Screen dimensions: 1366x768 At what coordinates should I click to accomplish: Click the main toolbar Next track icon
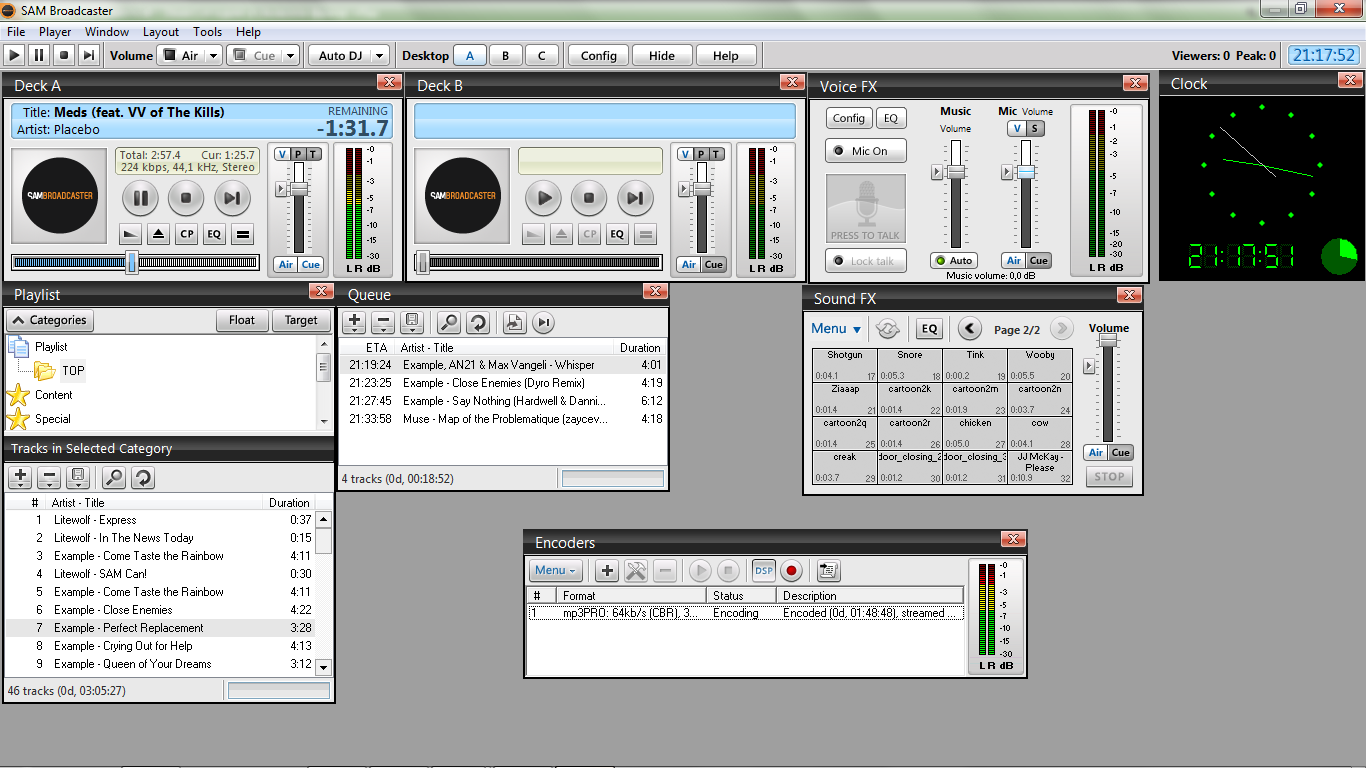89,56
